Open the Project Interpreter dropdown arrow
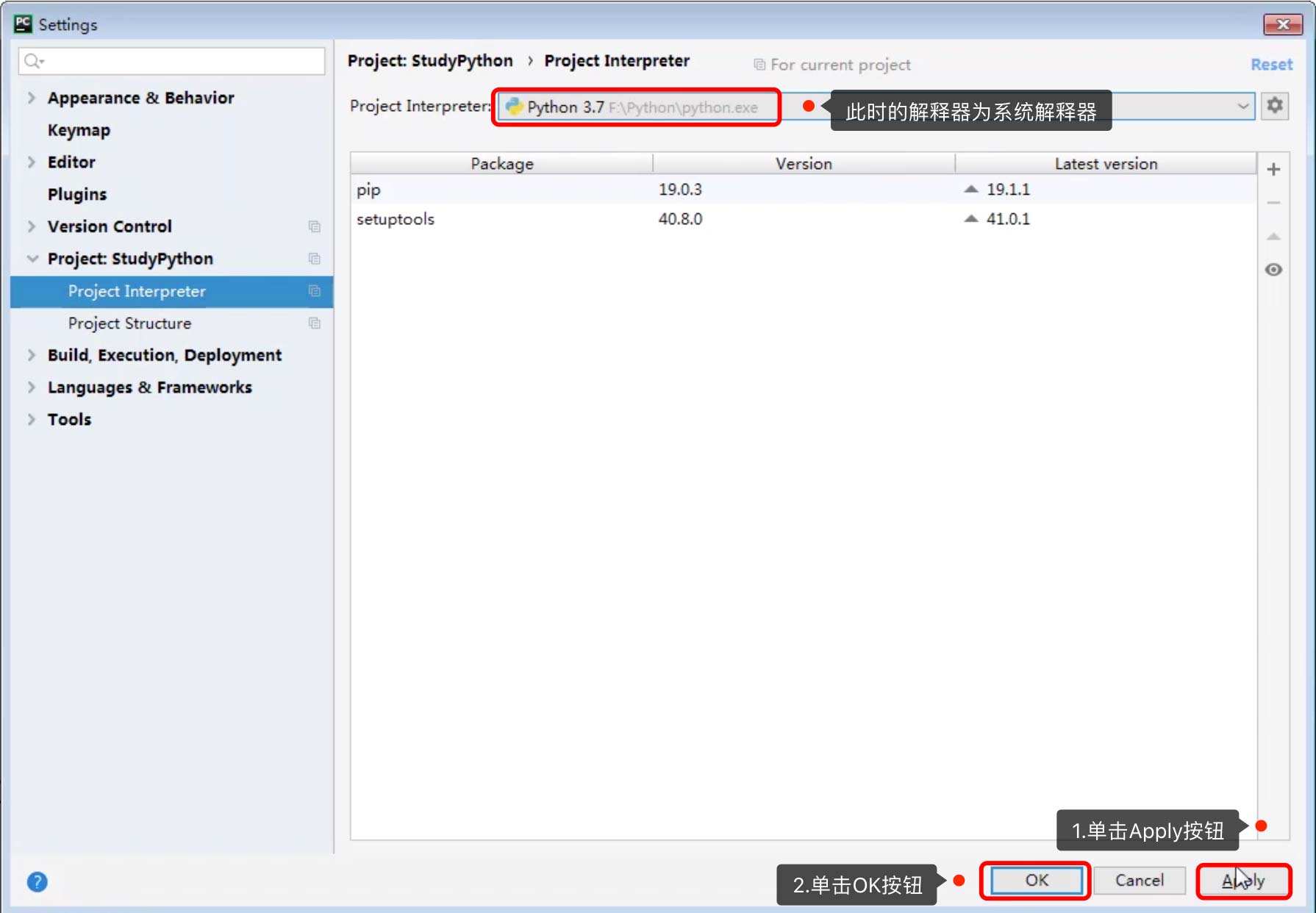 coord(1242,107)
